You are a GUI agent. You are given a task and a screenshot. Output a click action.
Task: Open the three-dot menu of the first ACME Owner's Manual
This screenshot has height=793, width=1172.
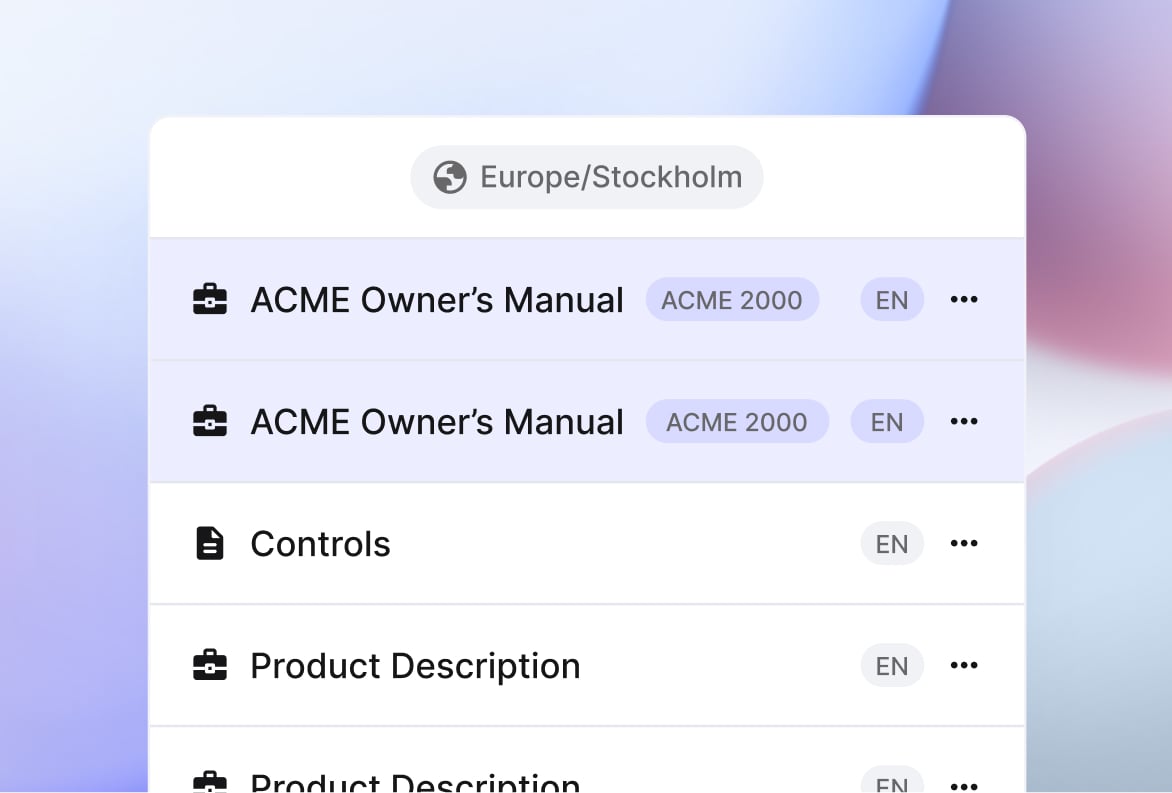click(x=964, y=300)
